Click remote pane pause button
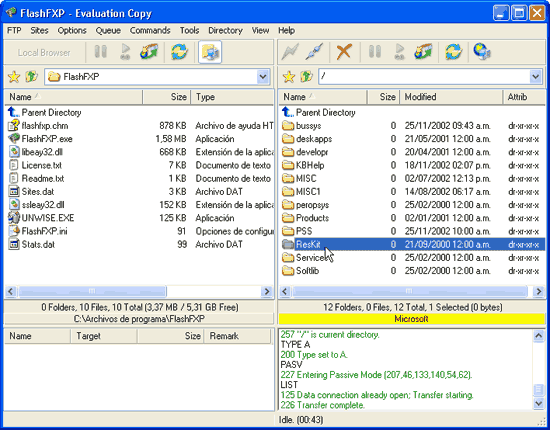Image resolution: width=550 pixels, height=430 pixels. point(375,52)
